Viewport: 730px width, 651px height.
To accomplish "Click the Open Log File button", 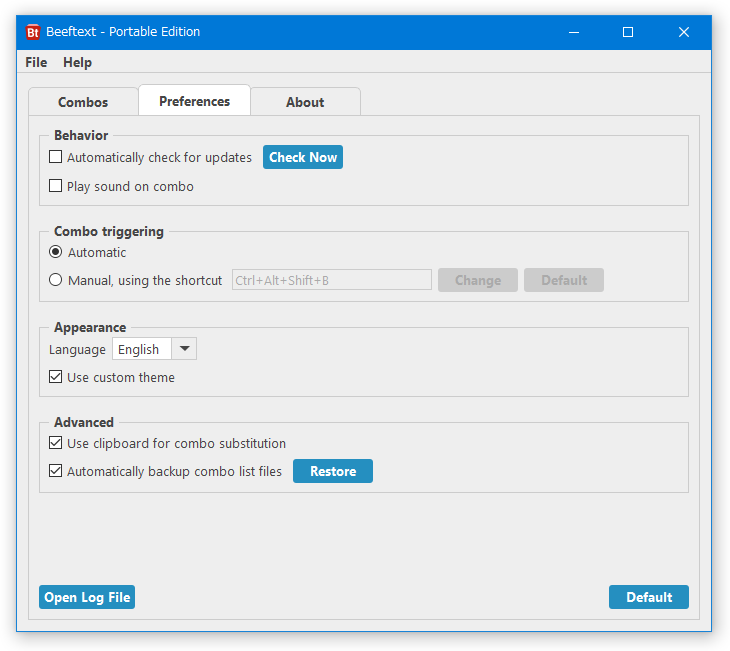I will pyautogui.click(x=87, y=597).
